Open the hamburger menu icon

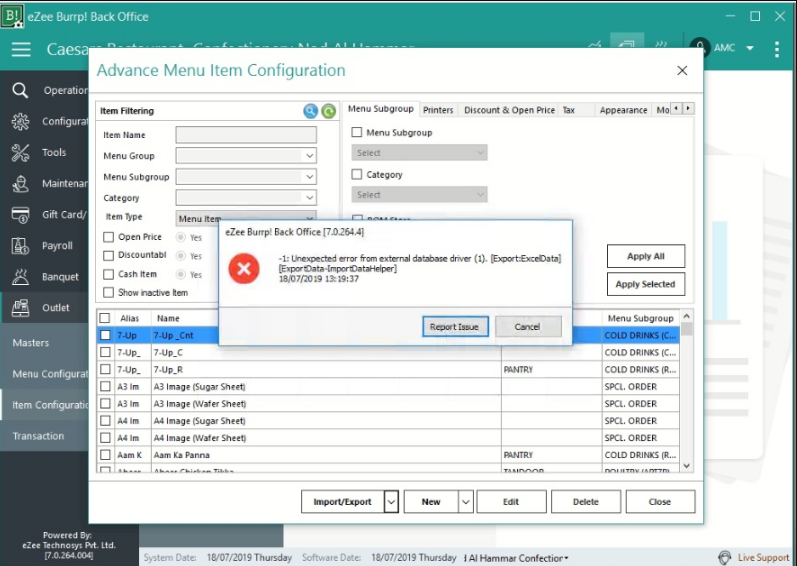pos(21,49)
